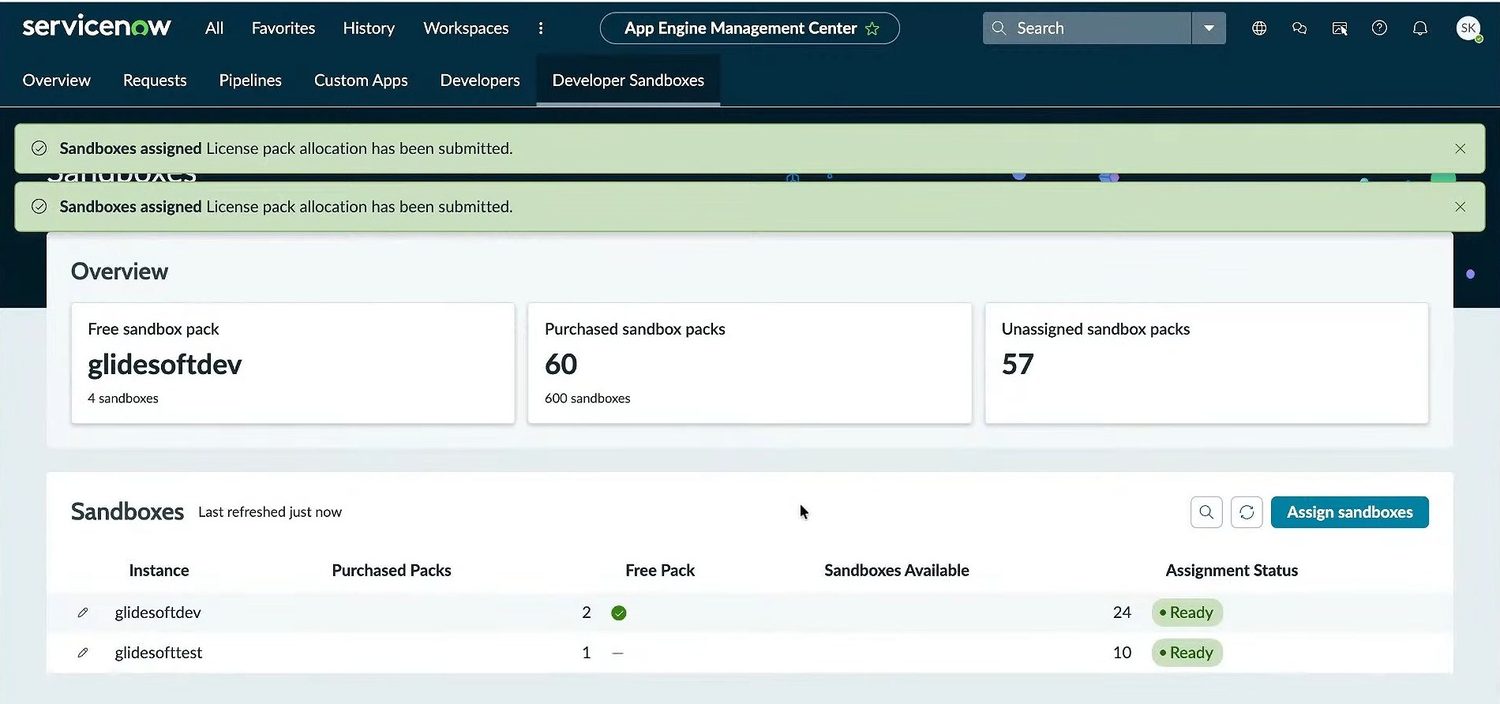This screenshot has width=1500, height=704.
Task: Click the 600 sandboxes text
Action: (x=587, y=398)
